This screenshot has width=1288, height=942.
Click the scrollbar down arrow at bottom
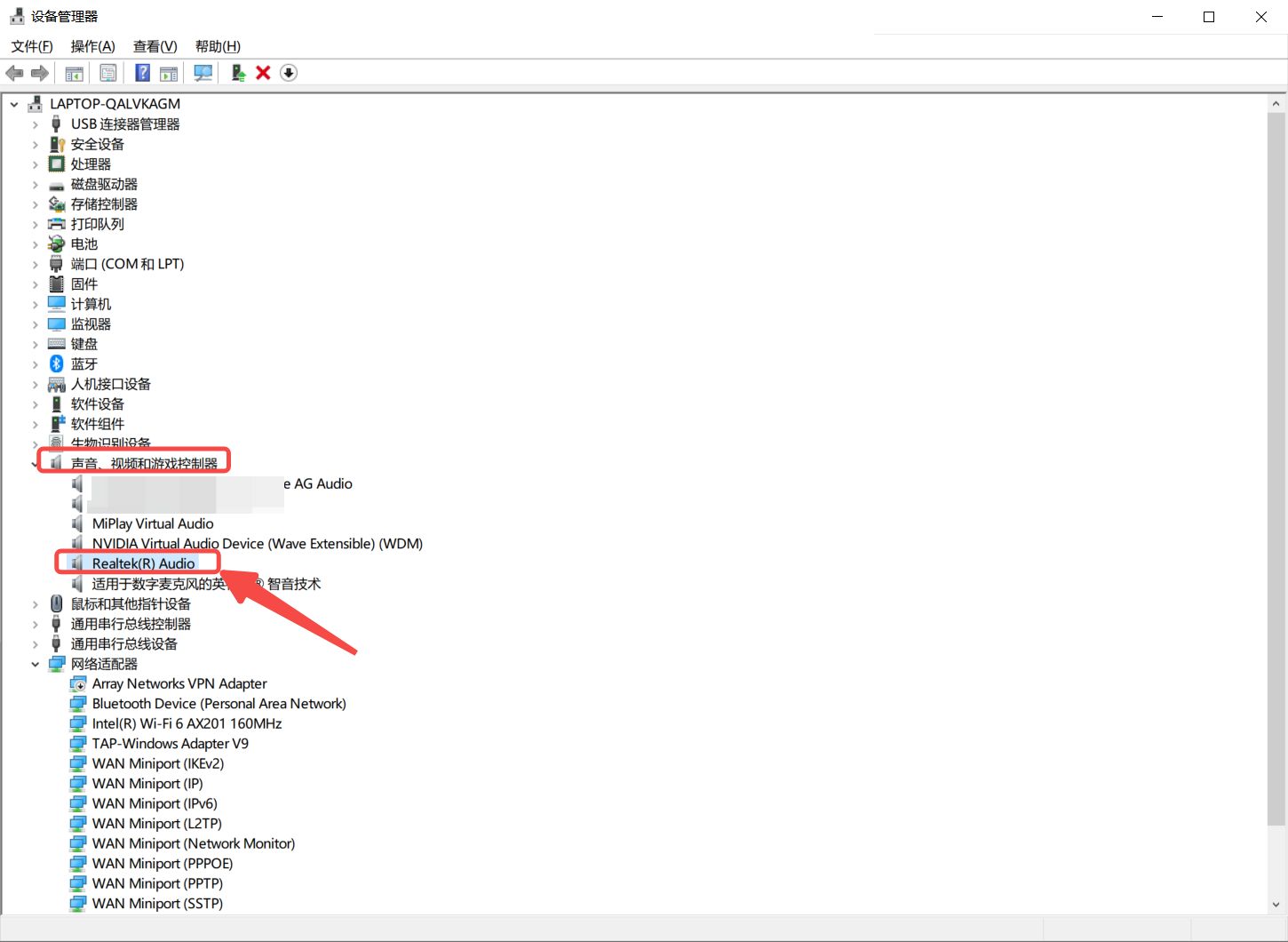(1276, 905)
